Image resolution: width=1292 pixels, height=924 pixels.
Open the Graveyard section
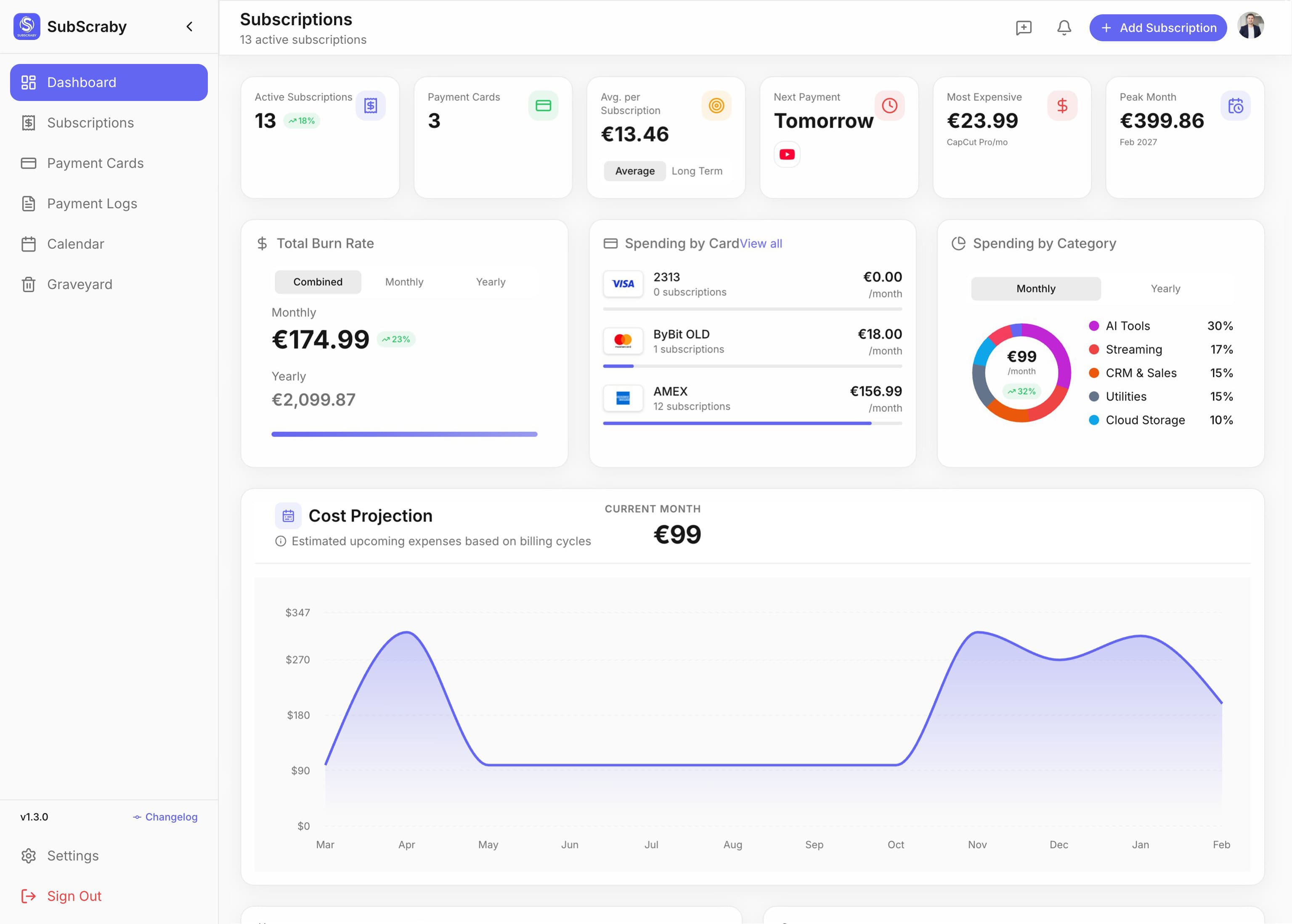click(x=80, y=284)
